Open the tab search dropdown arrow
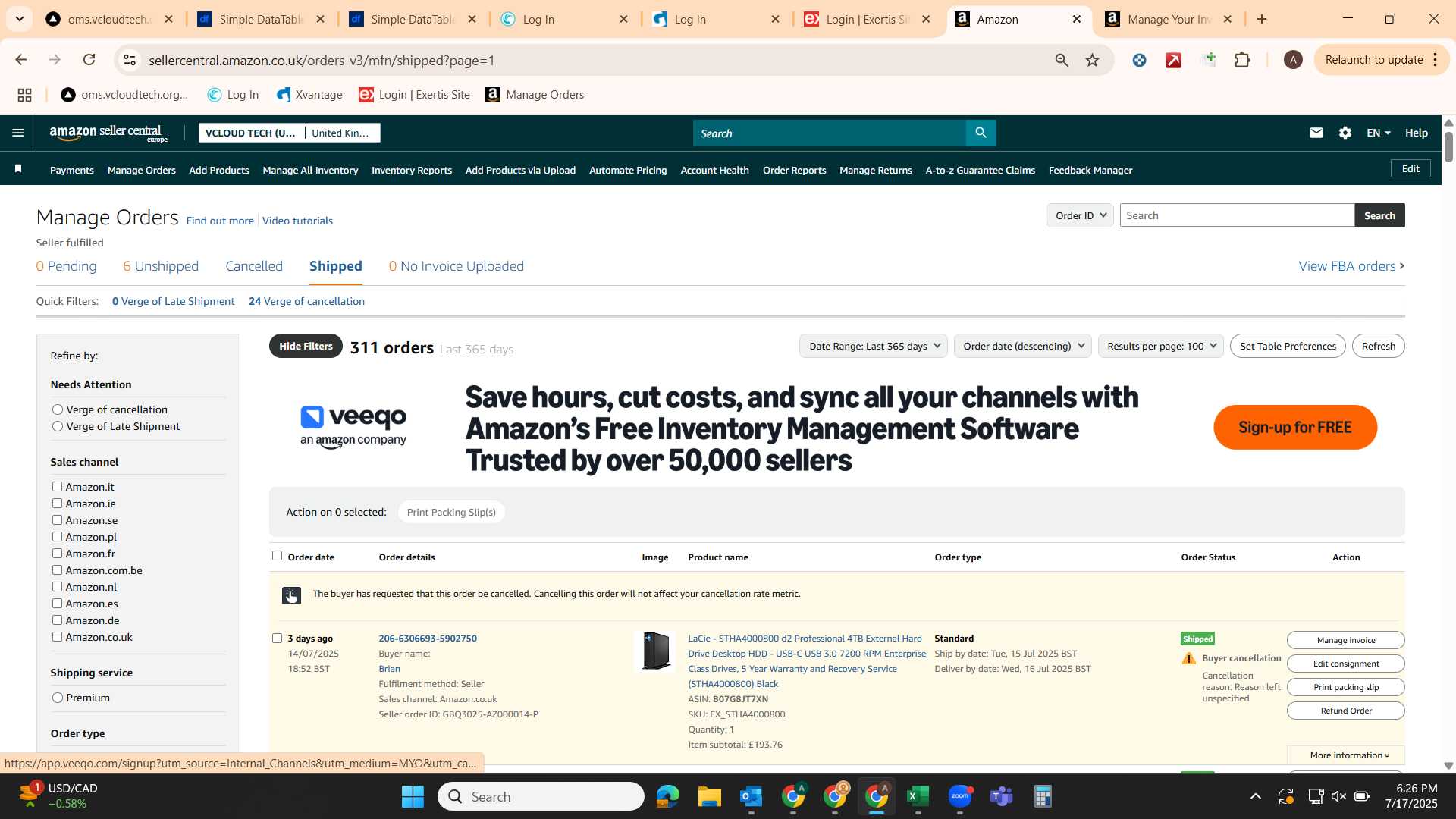Screen dimensions: 1456x819 [x=19, y=19]
